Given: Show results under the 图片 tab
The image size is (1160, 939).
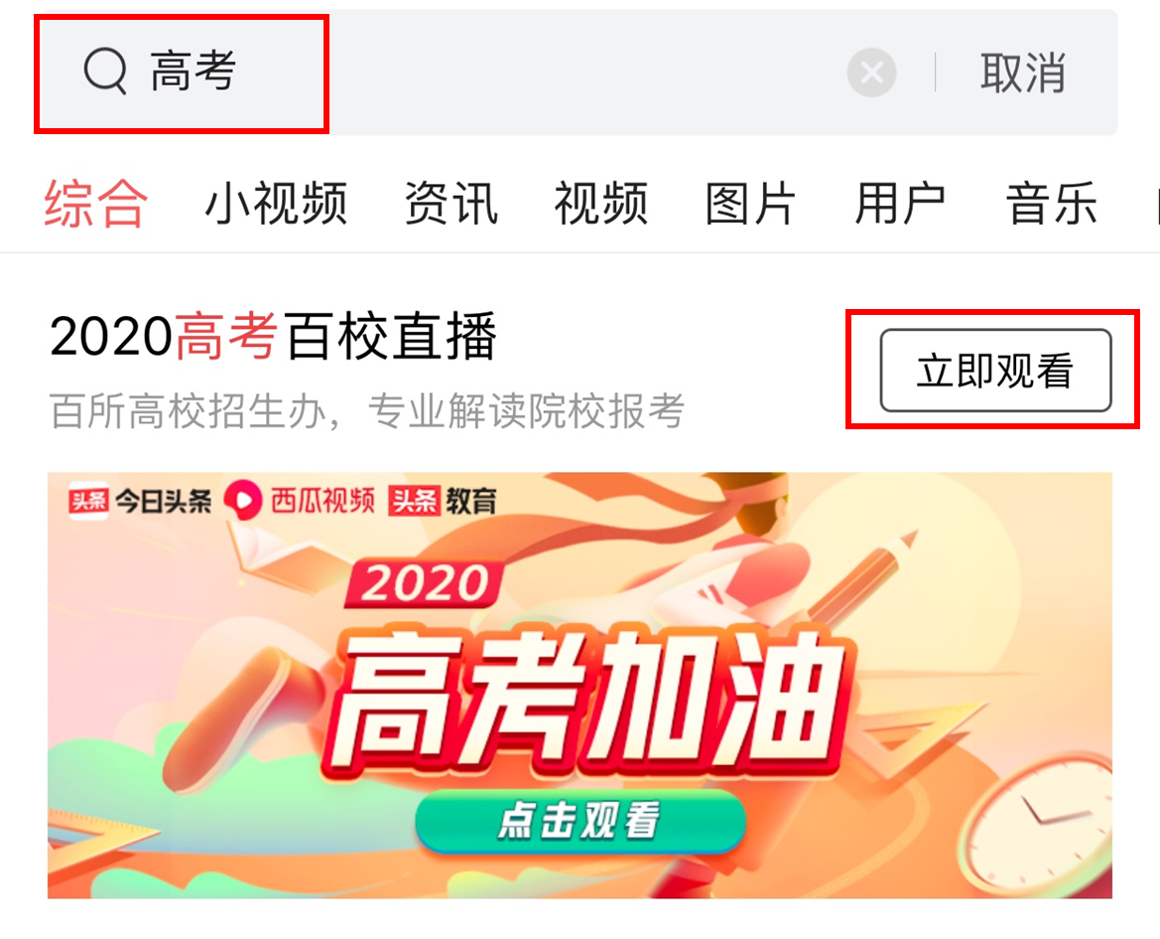Looking at the screenshot, I should click(750, 203).
